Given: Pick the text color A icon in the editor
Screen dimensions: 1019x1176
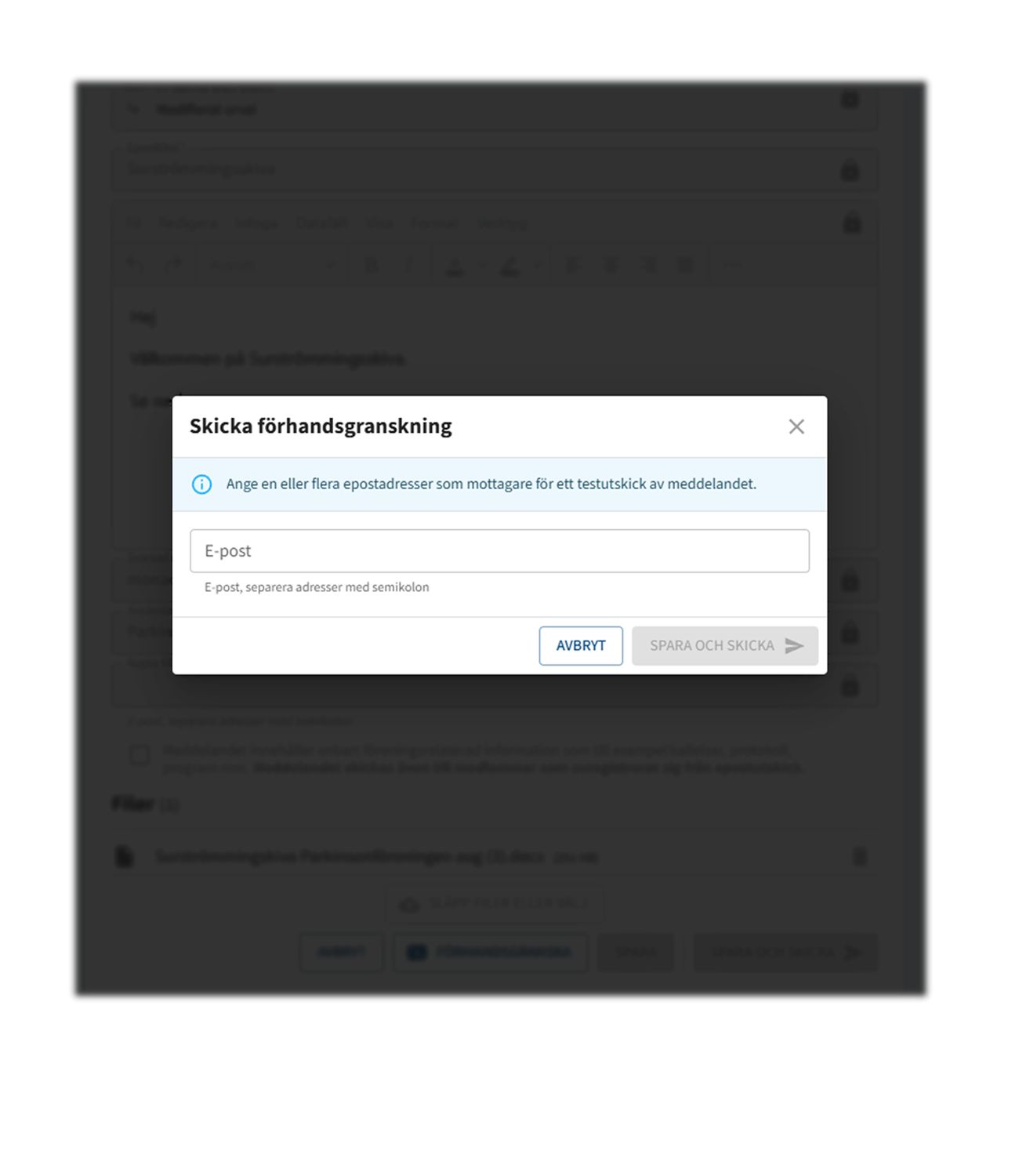Looking at the screenshot, I should tap(455, 267).
